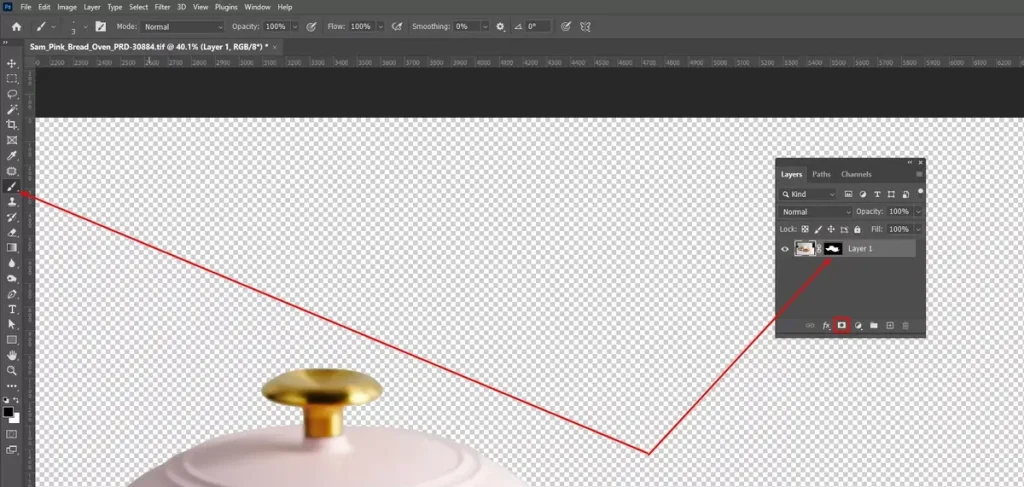This screenshot has height=487, width=1024.
Task: Select the Brush tool in the toolbar
Action: coord(12,187)
